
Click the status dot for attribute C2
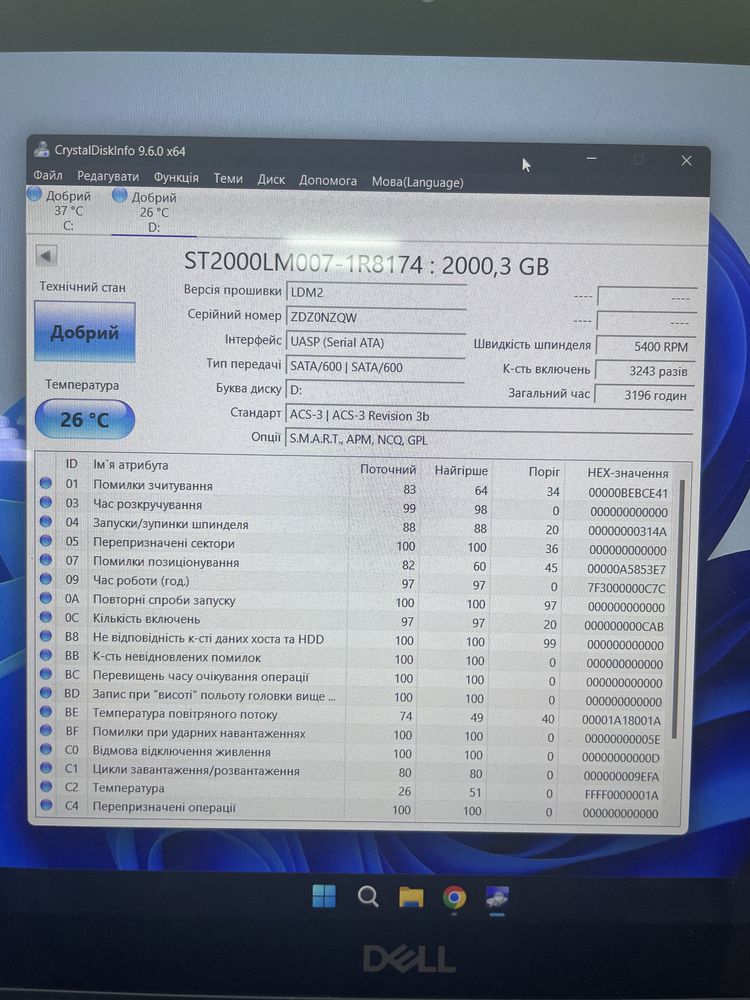(45, 787)
